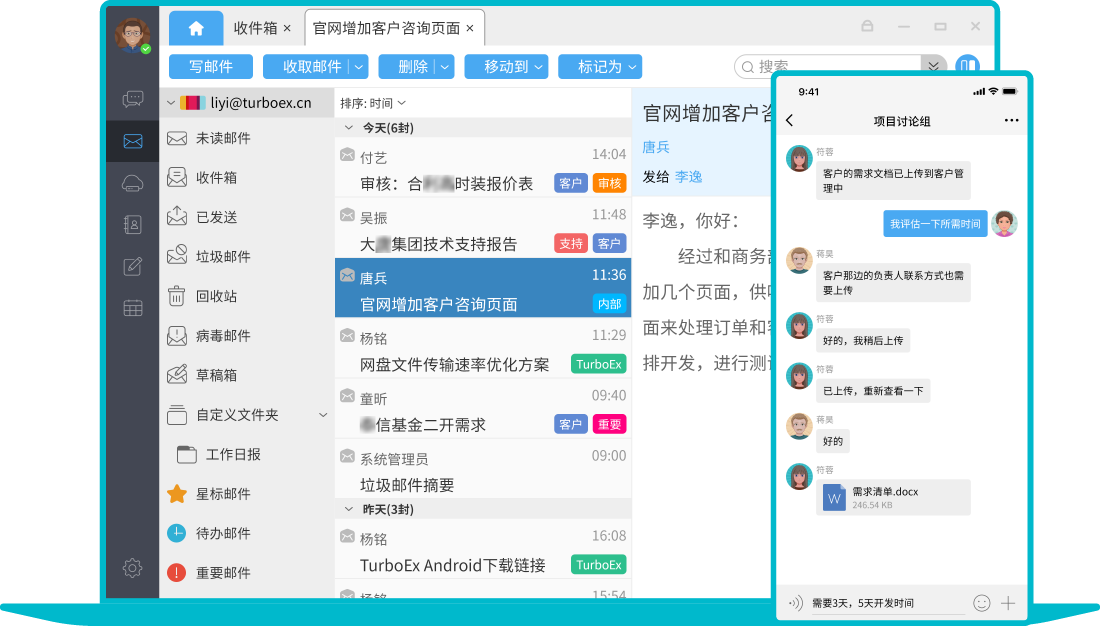Tap the emoji icon in chat

[982, 603]
